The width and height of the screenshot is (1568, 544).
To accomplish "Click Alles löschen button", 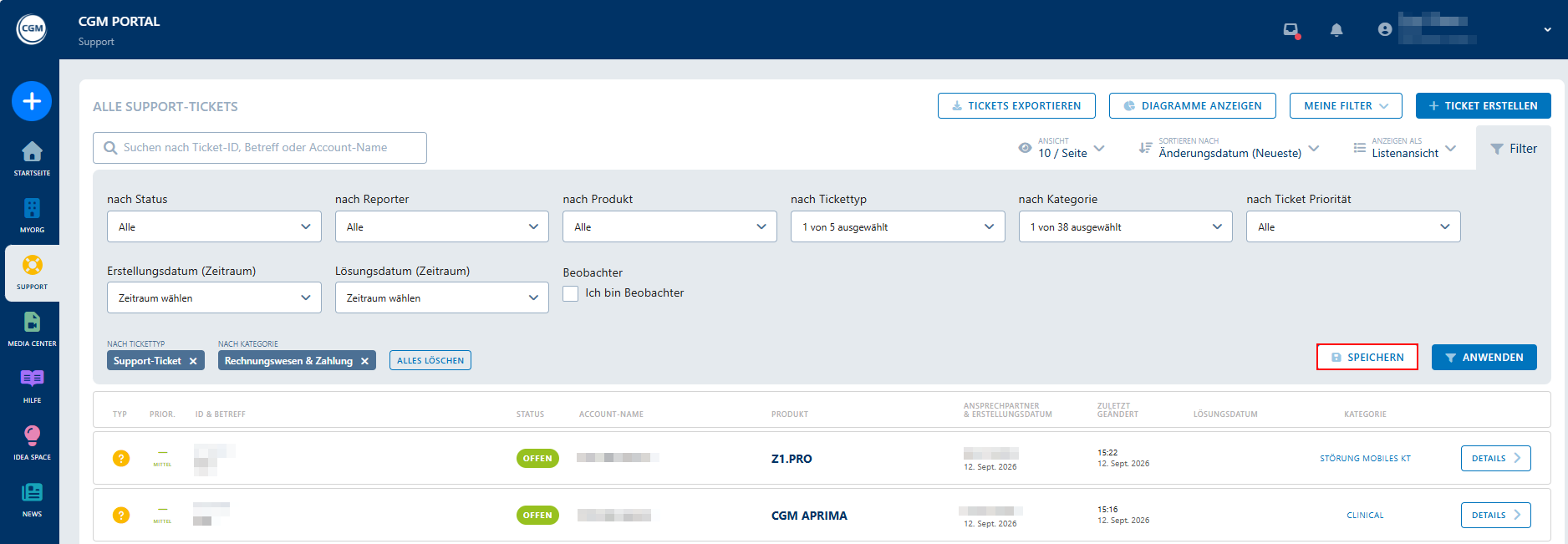I will 430,360.
